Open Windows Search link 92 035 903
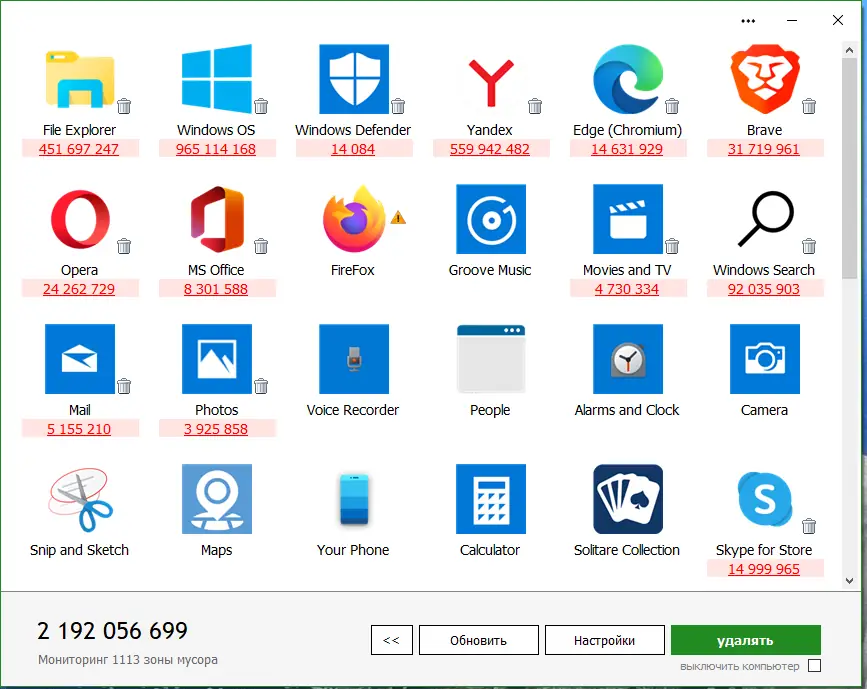 tap(764, 289)
